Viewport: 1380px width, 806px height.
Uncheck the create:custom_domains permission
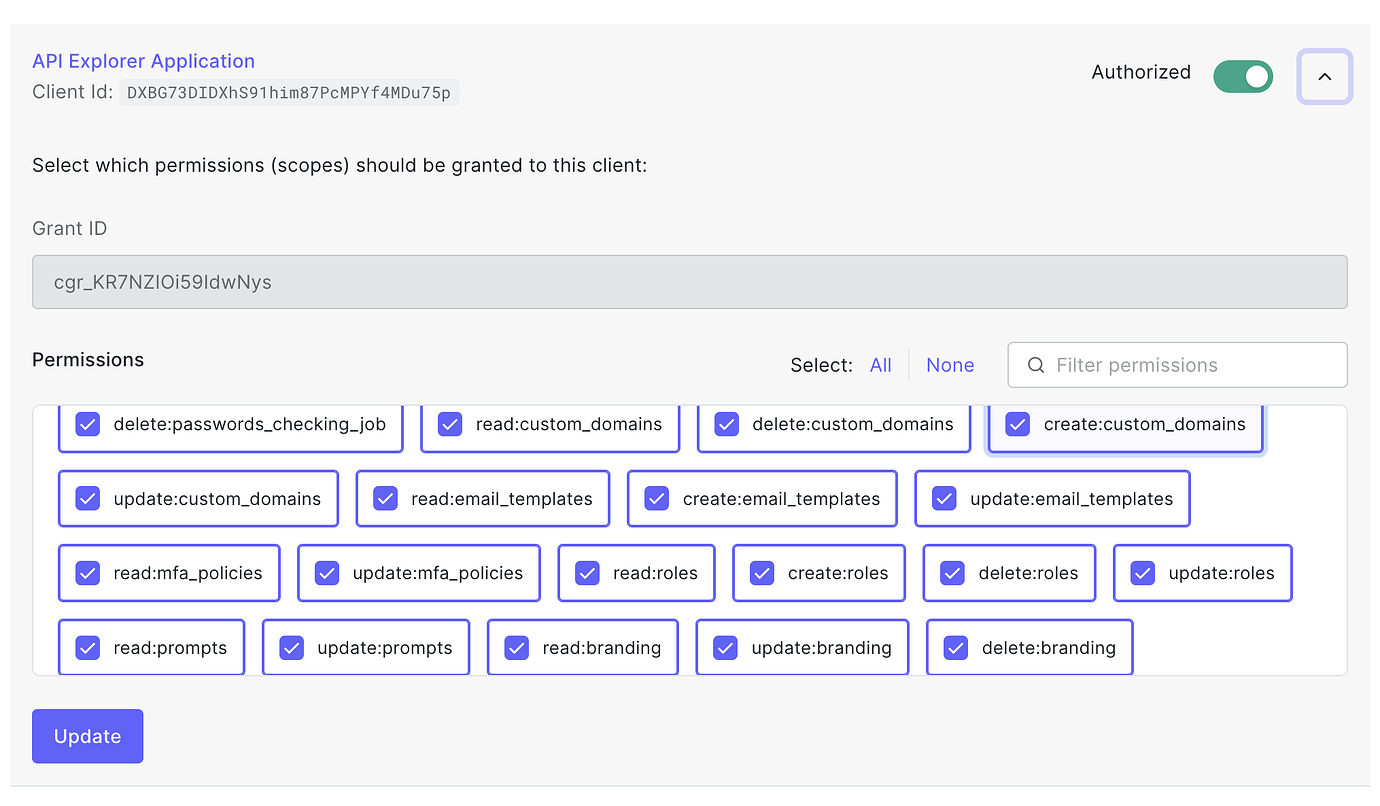click(1017, 424)
